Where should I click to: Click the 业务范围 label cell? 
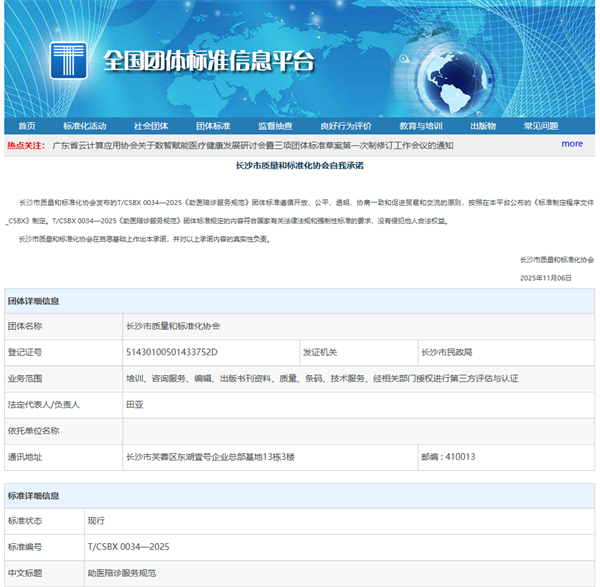click(64, 379)
